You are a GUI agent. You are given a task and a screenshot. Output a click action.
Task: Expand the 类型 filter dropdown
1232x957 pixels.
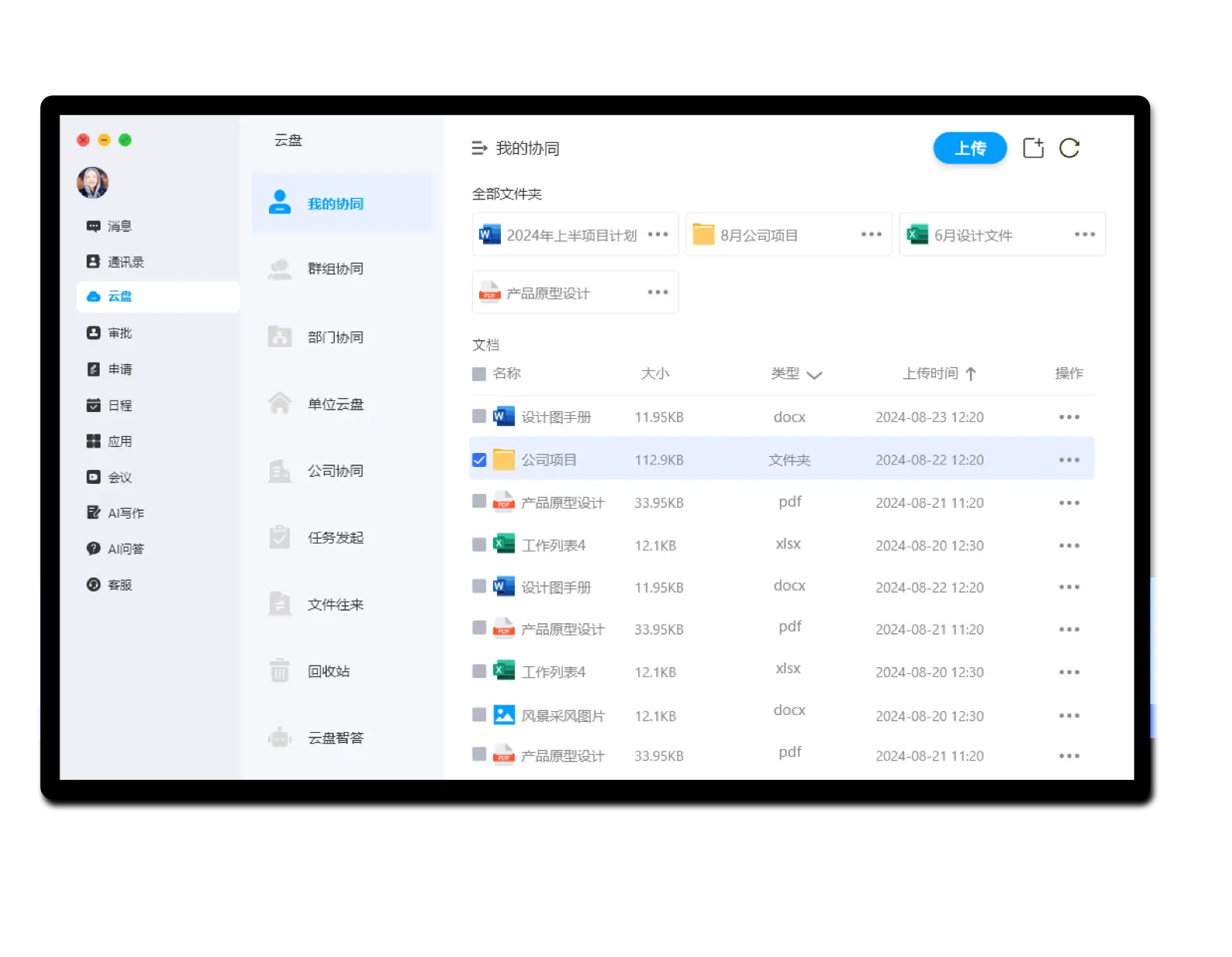(814, 375)
